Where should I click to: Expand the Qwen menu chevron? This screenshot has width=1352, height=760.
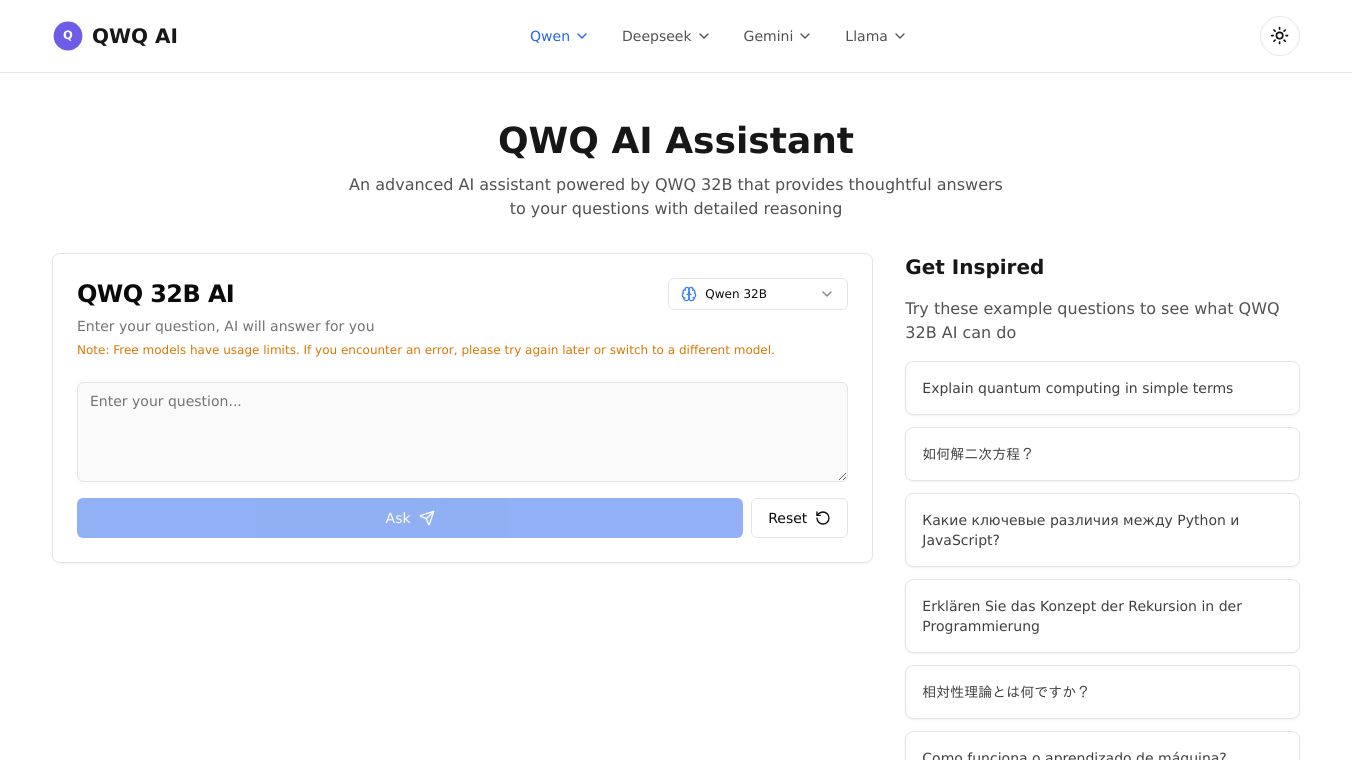[x=582, y=36]
